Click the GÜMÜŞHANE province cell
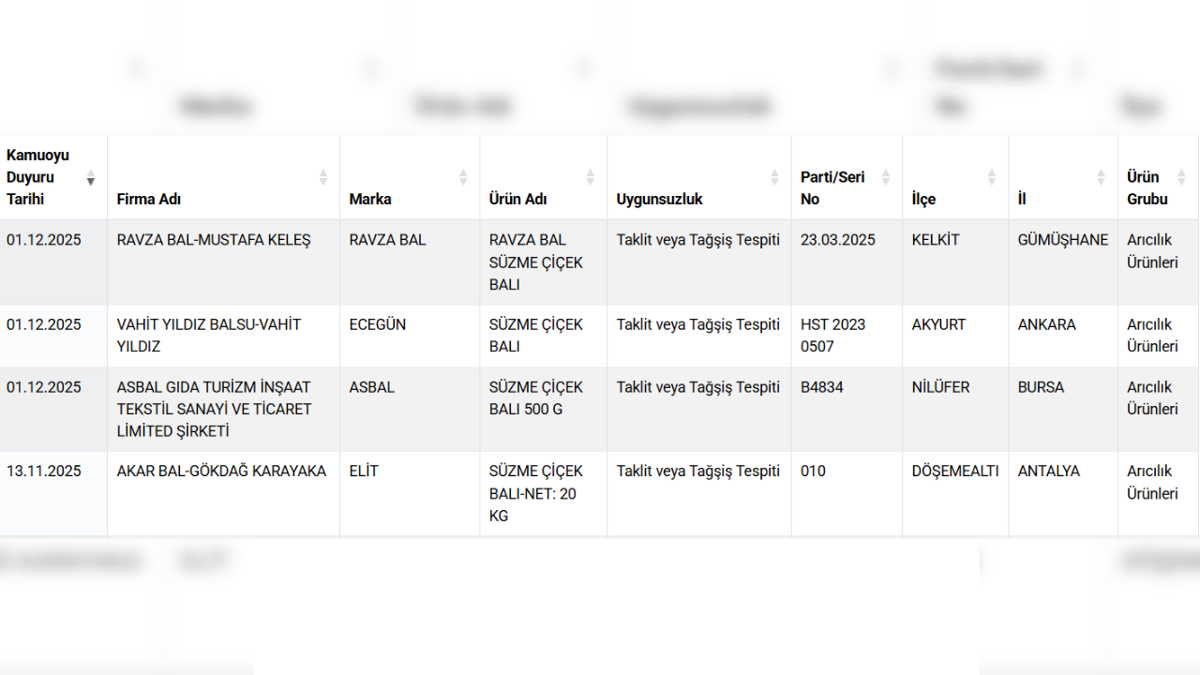Image resolution: width=1200 pixels, height=675 pixels. click(1062, 240)
